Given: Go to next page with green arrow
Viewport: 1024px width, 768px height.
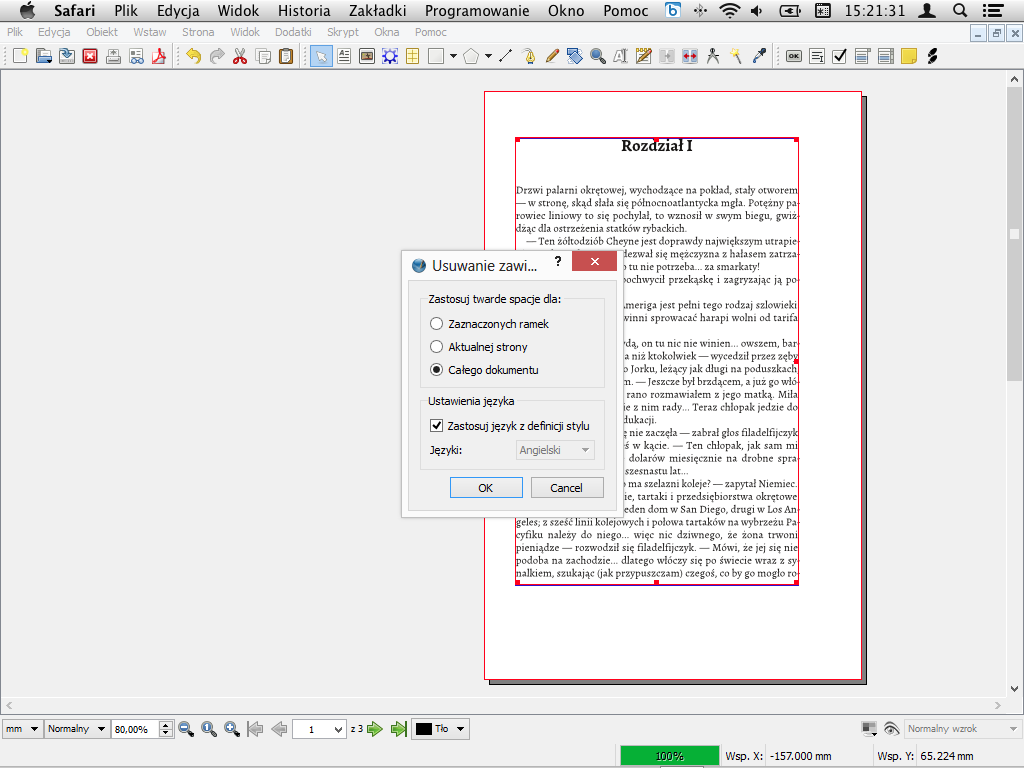Looking at the screenshot, I should (376, 729).
